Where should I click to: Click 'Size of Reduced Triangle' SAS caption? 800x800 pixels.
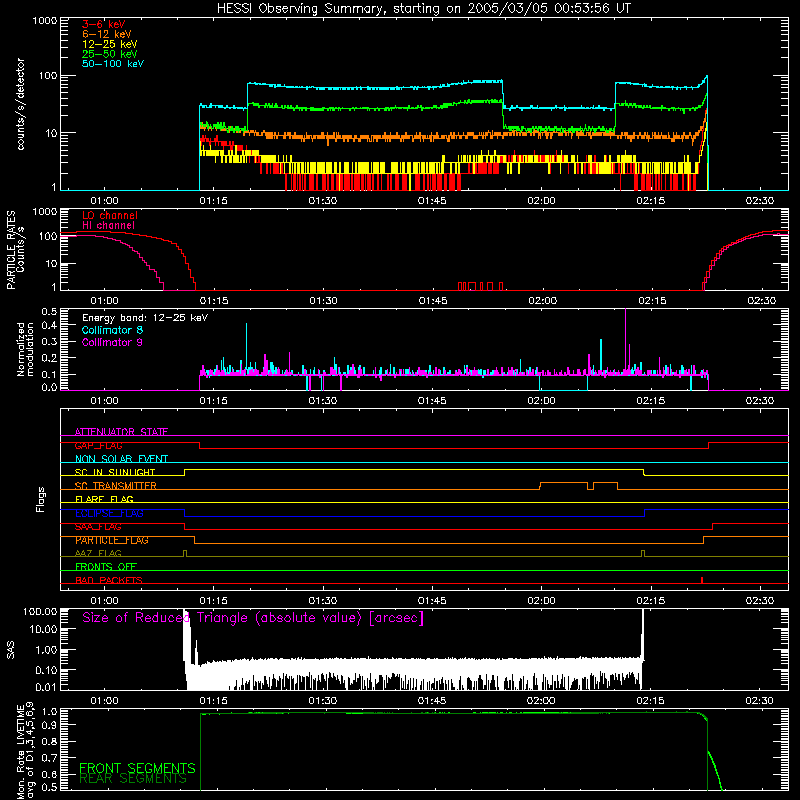[x=253, y=618]
